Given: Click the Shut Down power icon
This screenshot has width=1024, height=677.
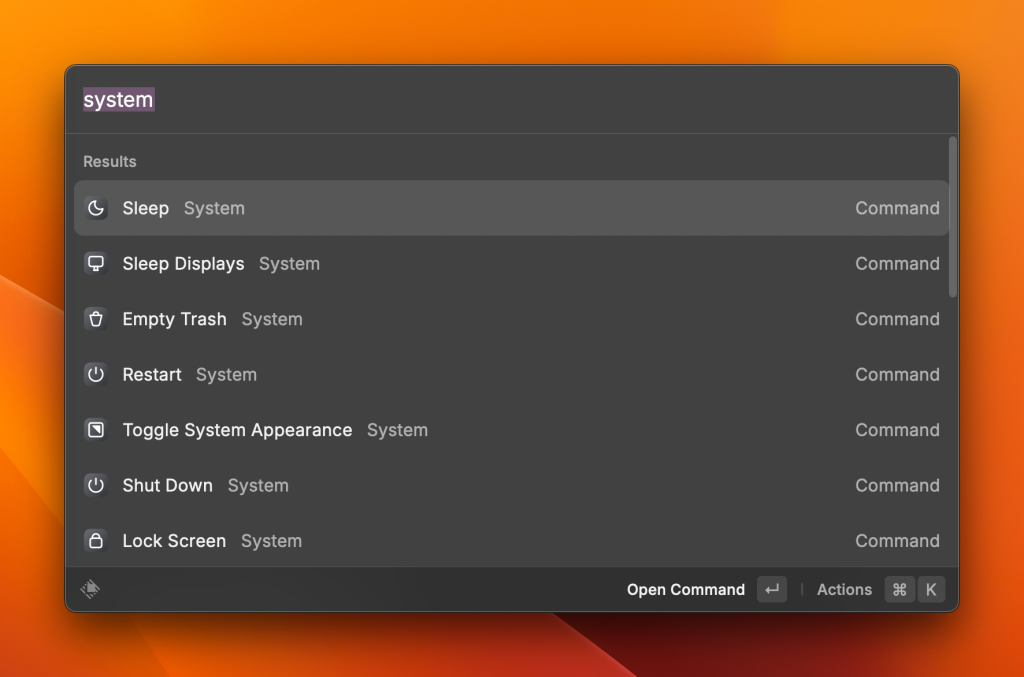Looking at the screenshot, I should coord(96,486).
